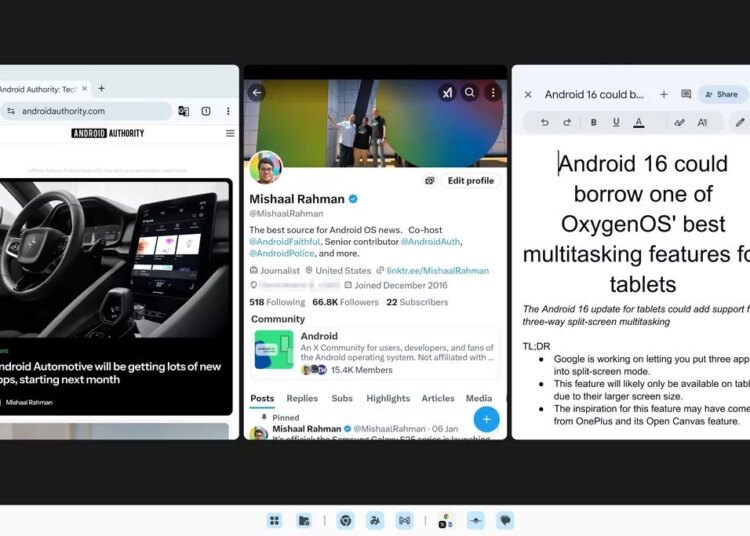Switch to the Subs tab
The image size is (750, 536).
click(342, 398)
